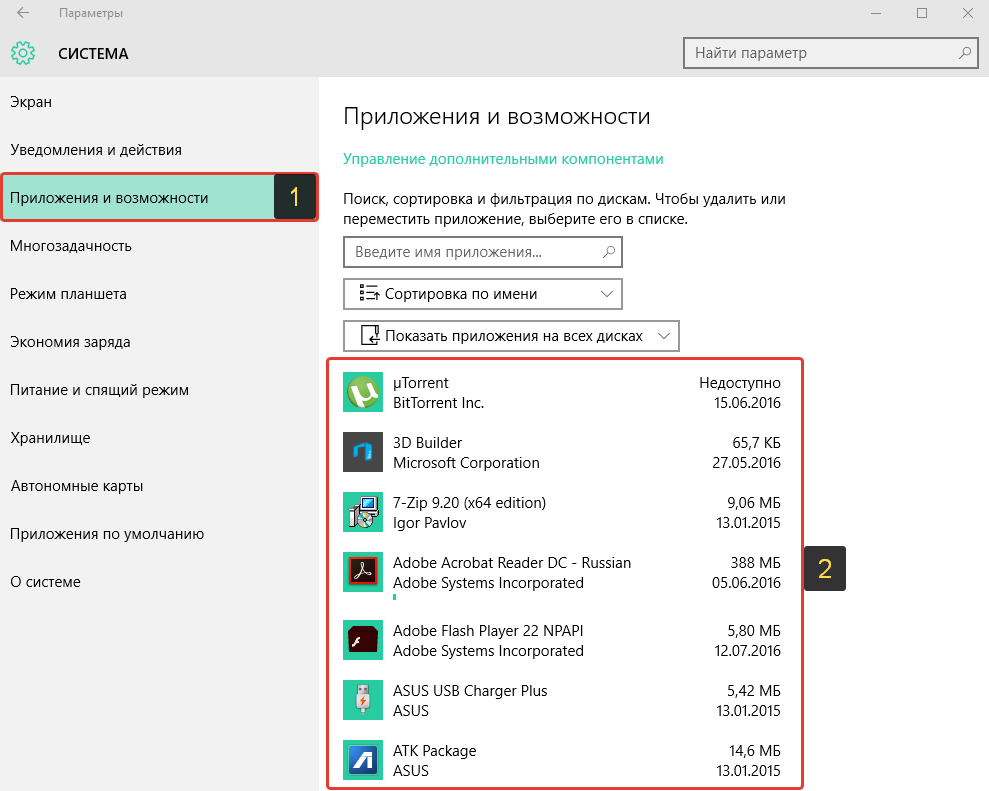The height and width of the screenshot is (791, 989).
Task: Click the Система gear icon
Action: click(x=23, y=54)
